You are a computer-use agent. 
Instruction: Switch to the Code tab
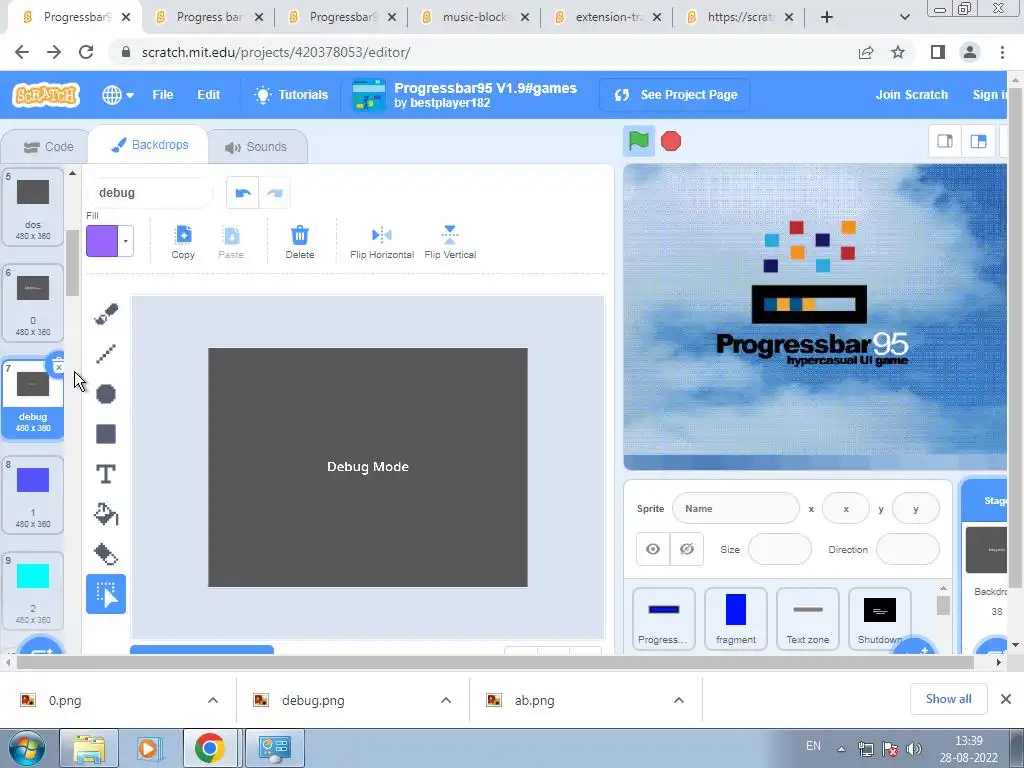[48, 147]
